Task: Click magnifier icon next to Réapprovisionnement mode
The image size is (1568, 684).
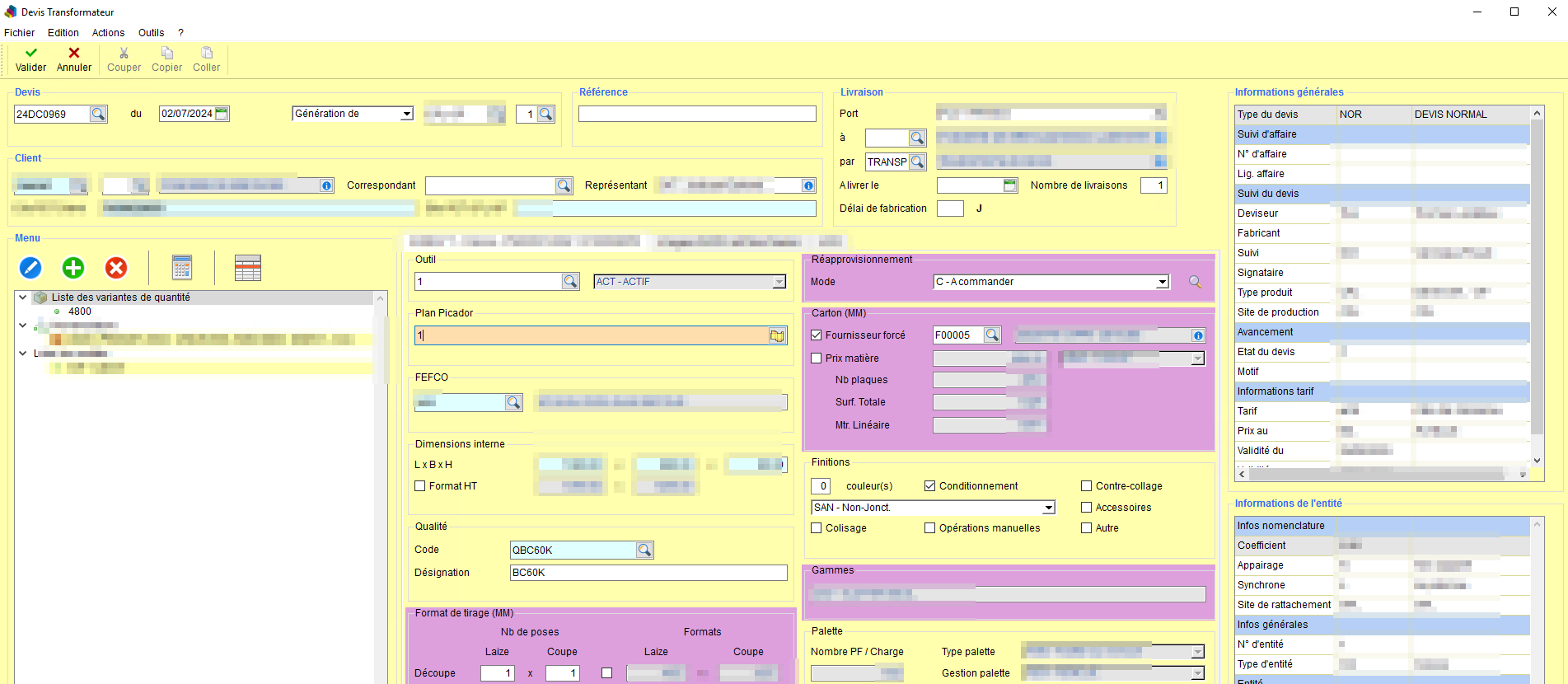Action: pyautogui.click(x=1195, y=282)
